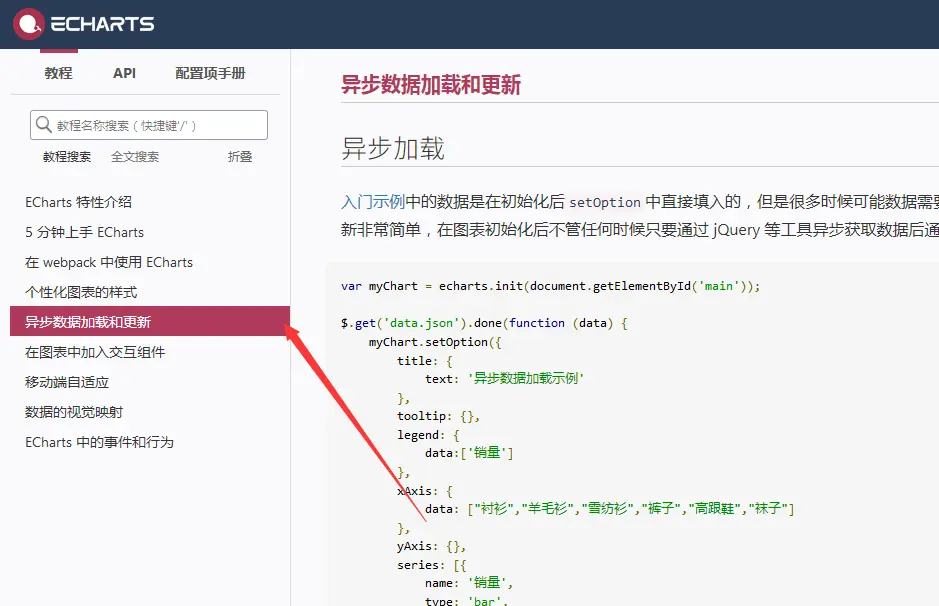Select 异步数据加载和更新 highlighted item
Viewport: 939px width, 606px height.
tap(150, 321)
